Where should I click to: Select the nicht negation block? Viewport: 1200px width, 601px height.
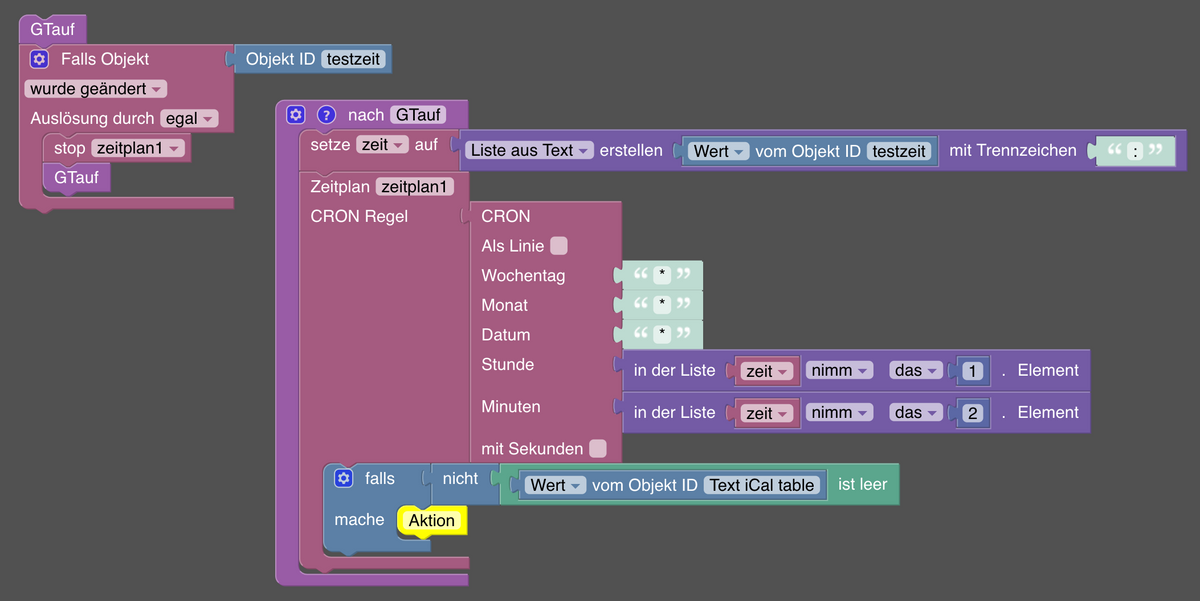coord(461,479)
